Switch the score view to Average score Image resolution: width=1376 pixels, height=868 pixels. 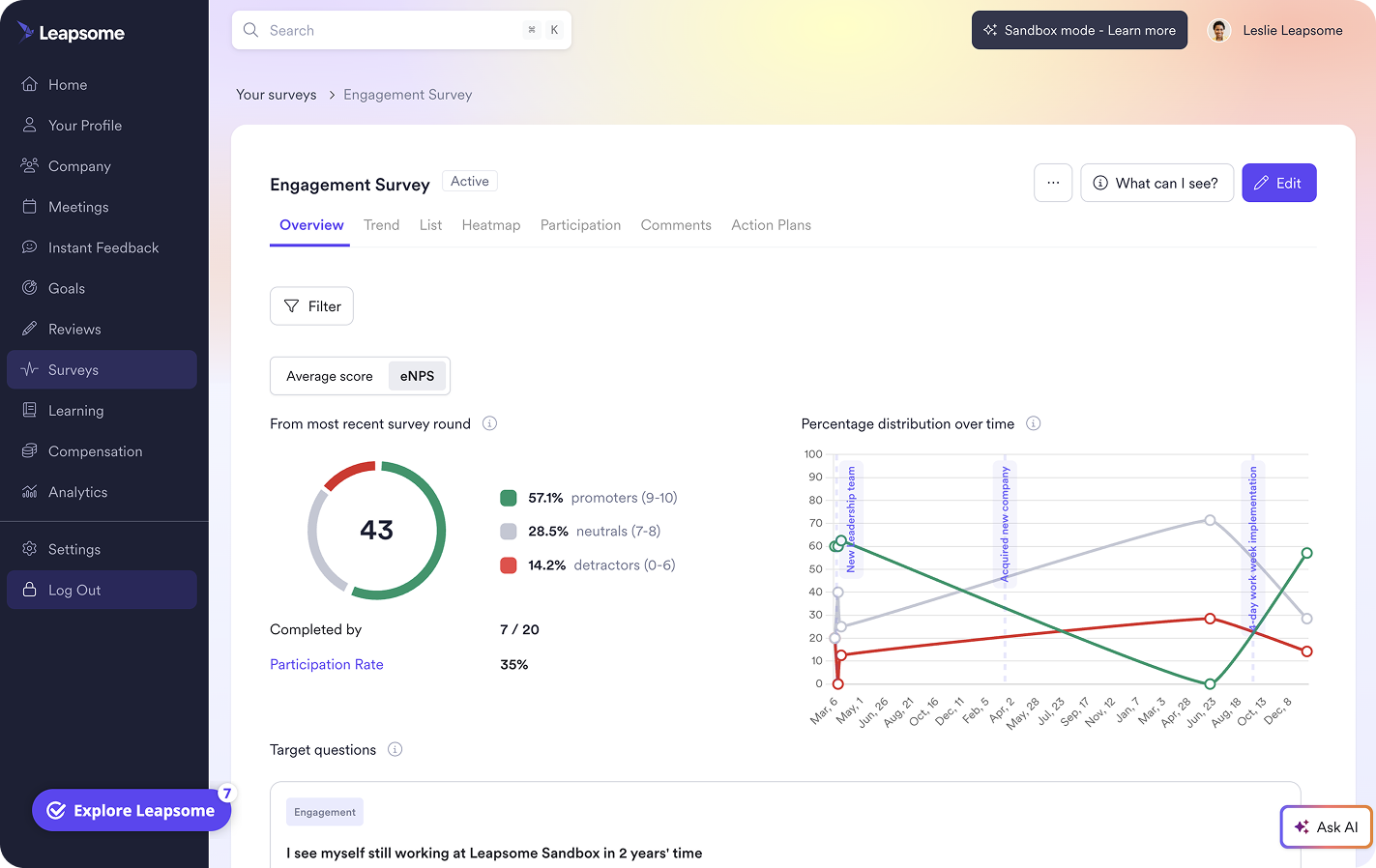click(329, 376)
